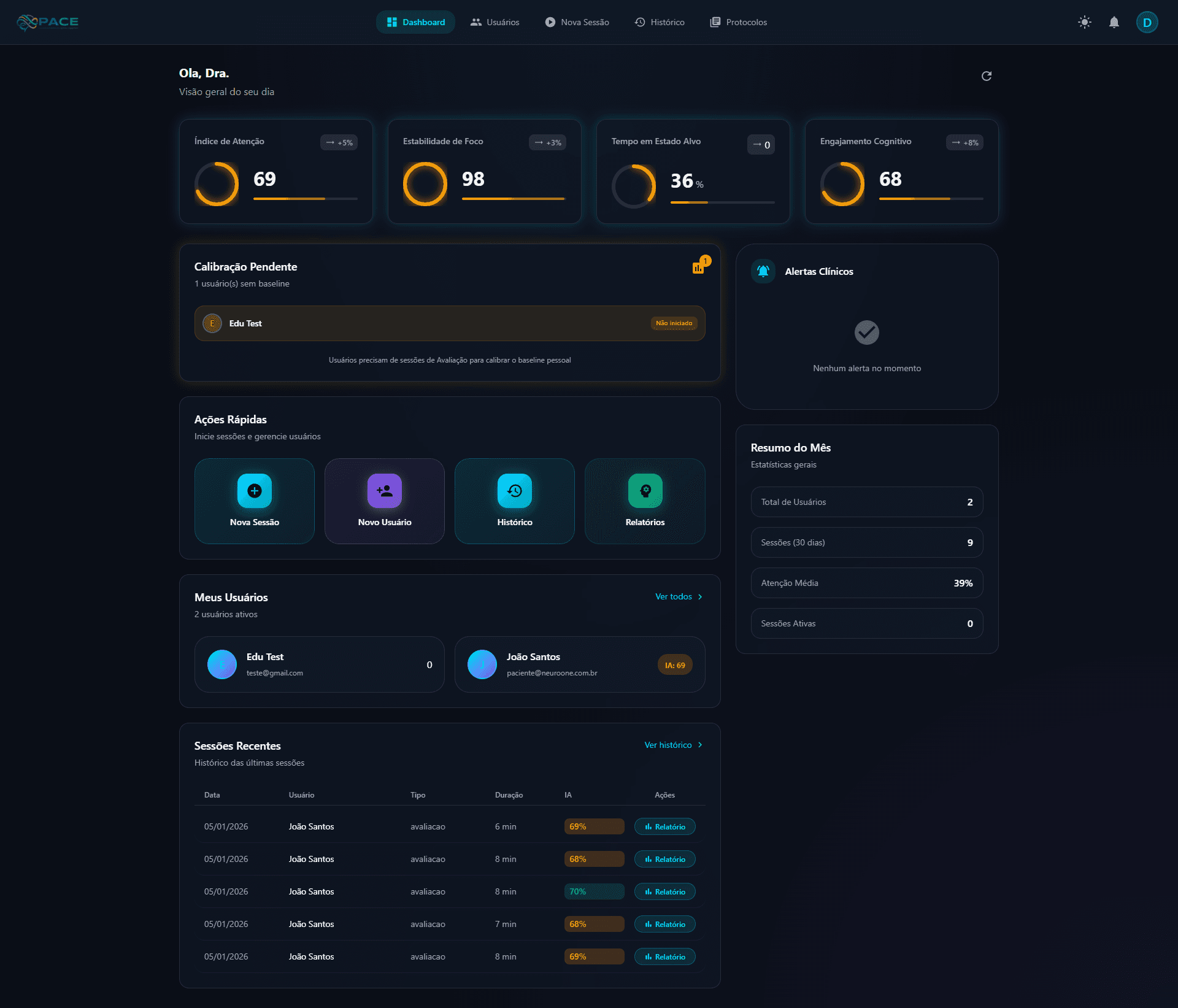This screenshot has width=1178, height=1008.
Task: Click the Engajamento Cognitivo ring gauge
Action: pos(842,183)
